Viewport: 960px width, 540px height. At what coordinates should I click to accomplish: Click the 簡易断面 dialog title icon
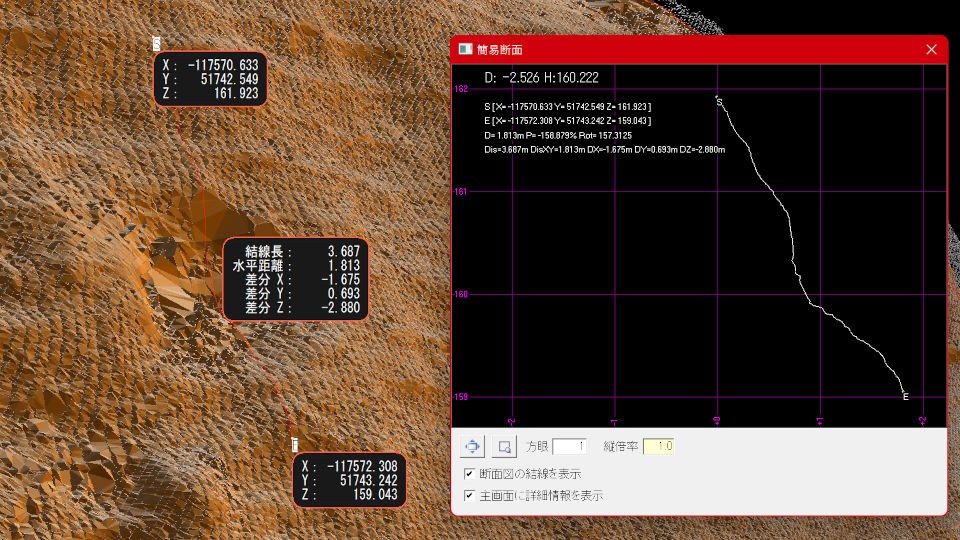click(465, 49)
